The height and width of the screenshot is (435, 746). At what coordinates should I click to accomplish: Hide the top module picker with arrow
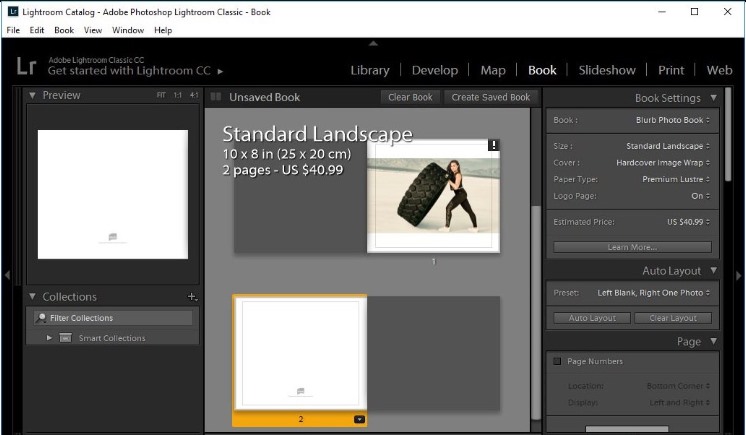373,43
